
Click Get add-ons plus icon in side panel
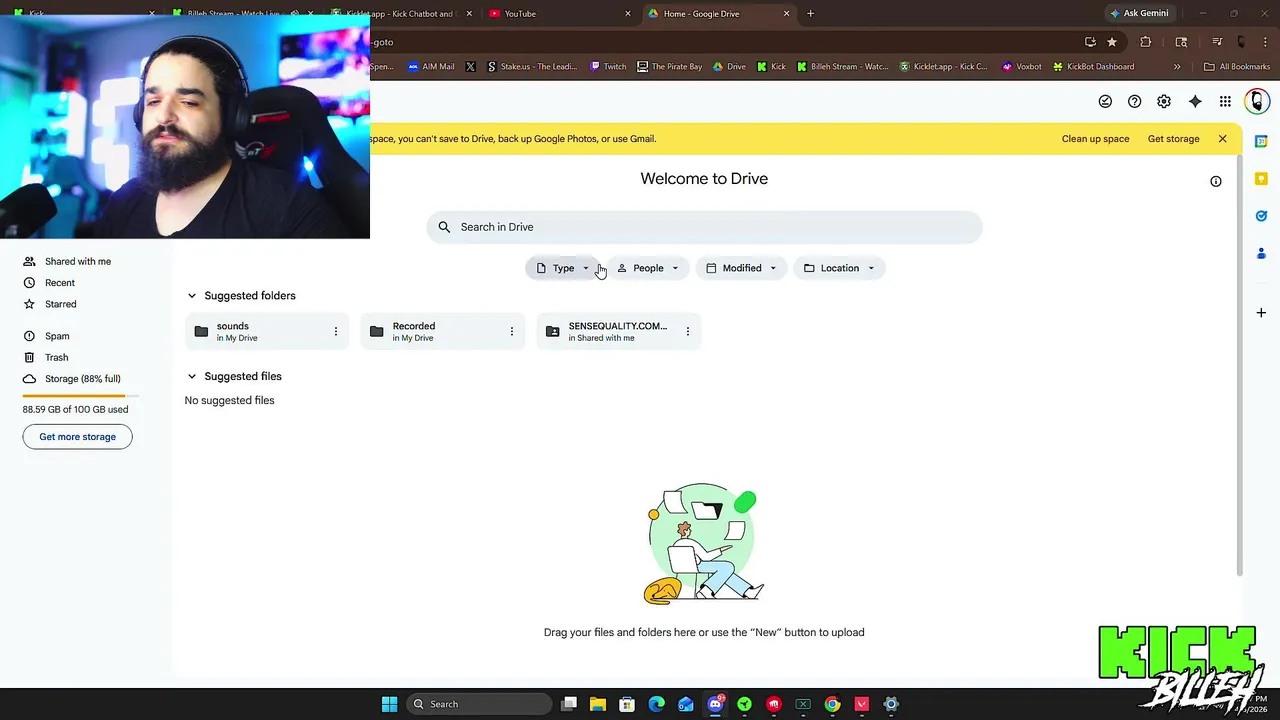click(x=1261, y=313)
